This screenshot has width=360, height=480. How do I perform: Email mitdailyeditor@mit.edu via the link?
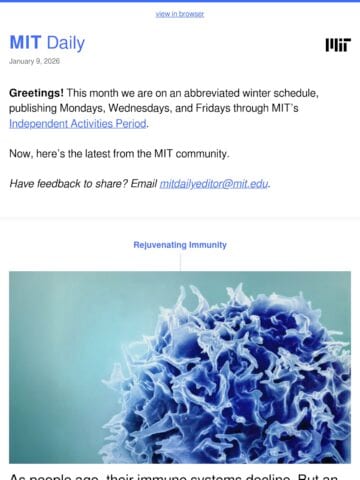(214, 184)
